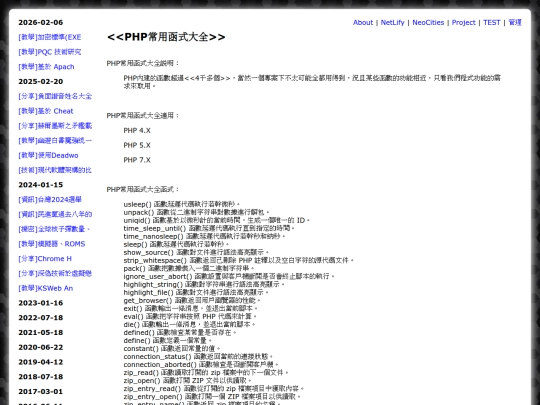Open the sidebar link about PQC
The width and height of the screenshot is (540, 405).
pos(50,52)
